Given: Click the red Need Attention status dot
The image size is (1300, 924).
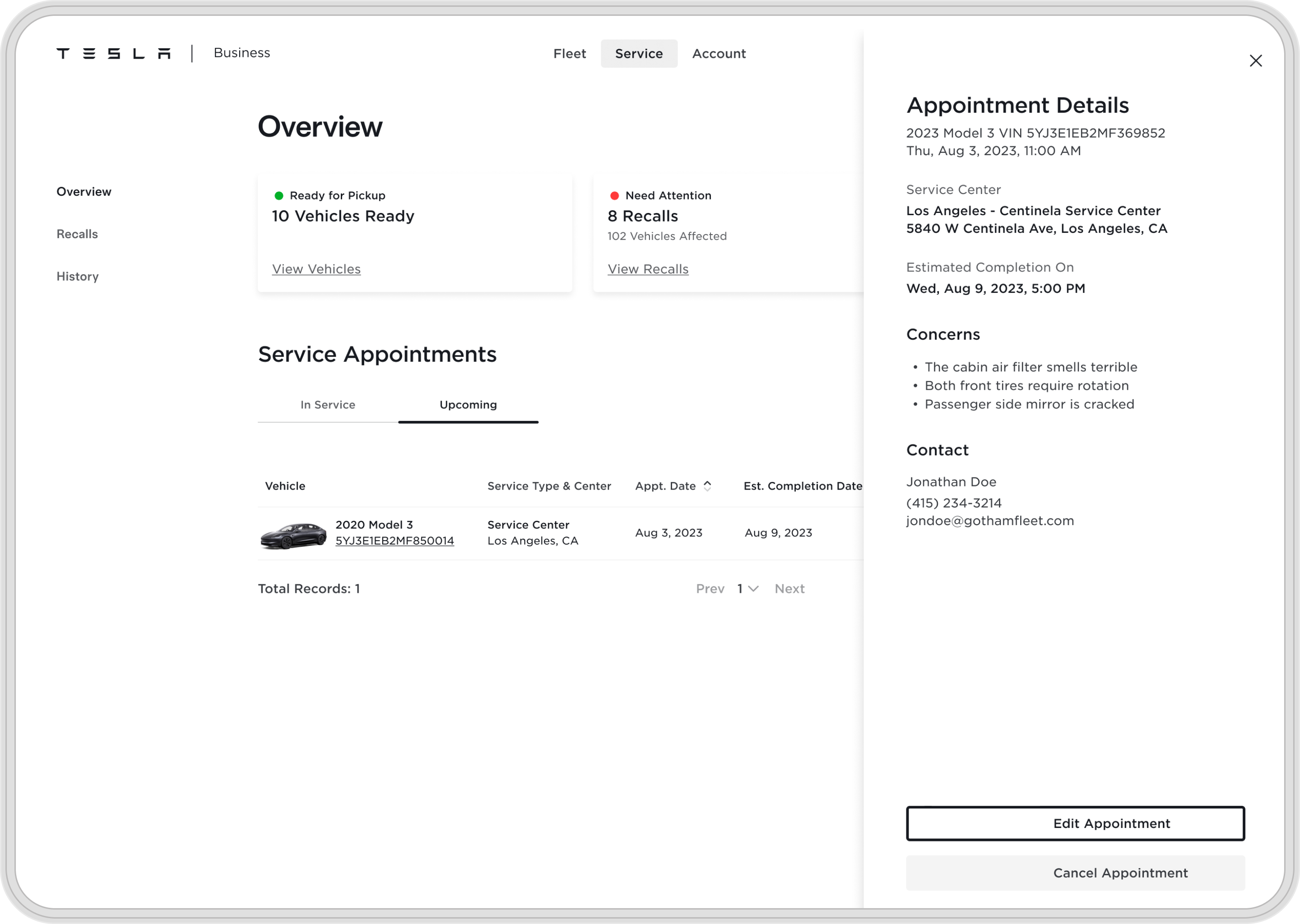Looking at the screenshot, I should pos(615,196).
